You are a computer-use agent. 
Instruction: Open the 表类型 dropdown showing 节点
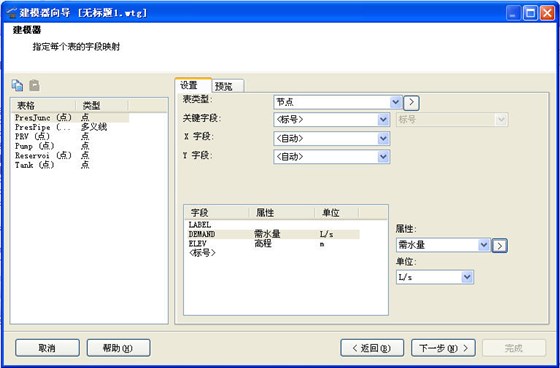(x=338, y=102)
